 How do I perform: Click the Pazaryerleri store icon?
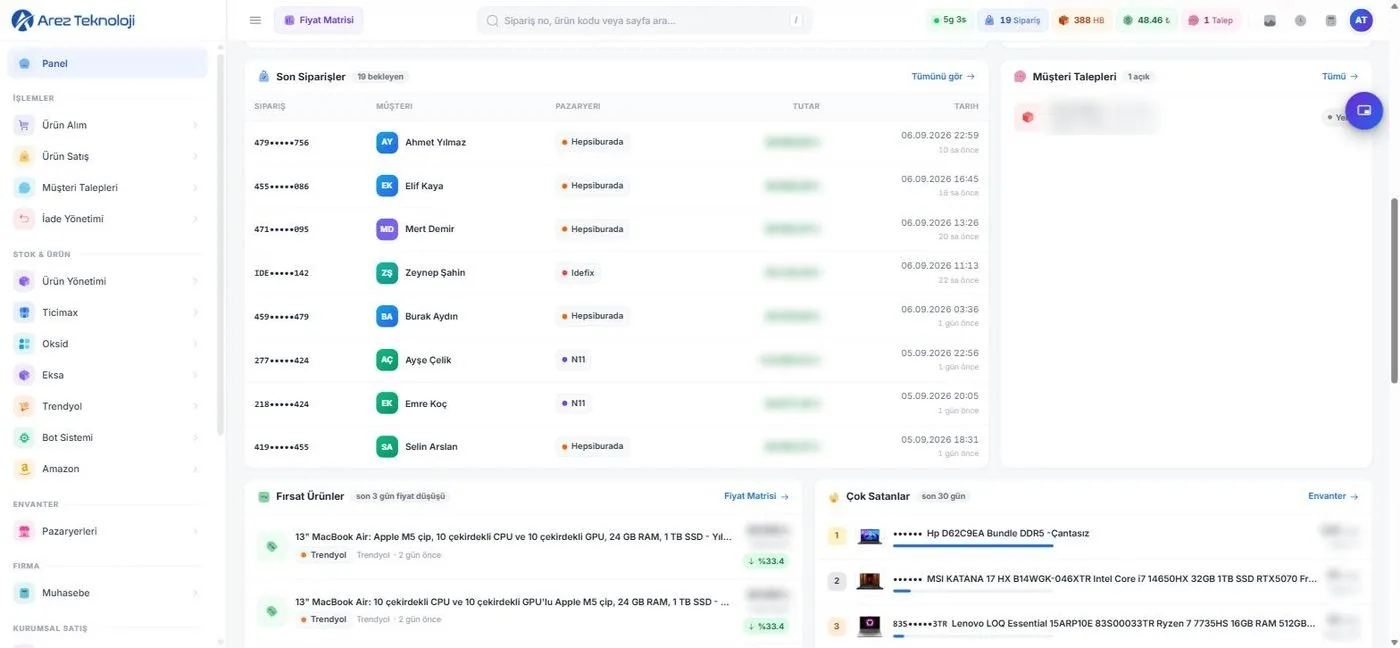click(x=24, y=531)
